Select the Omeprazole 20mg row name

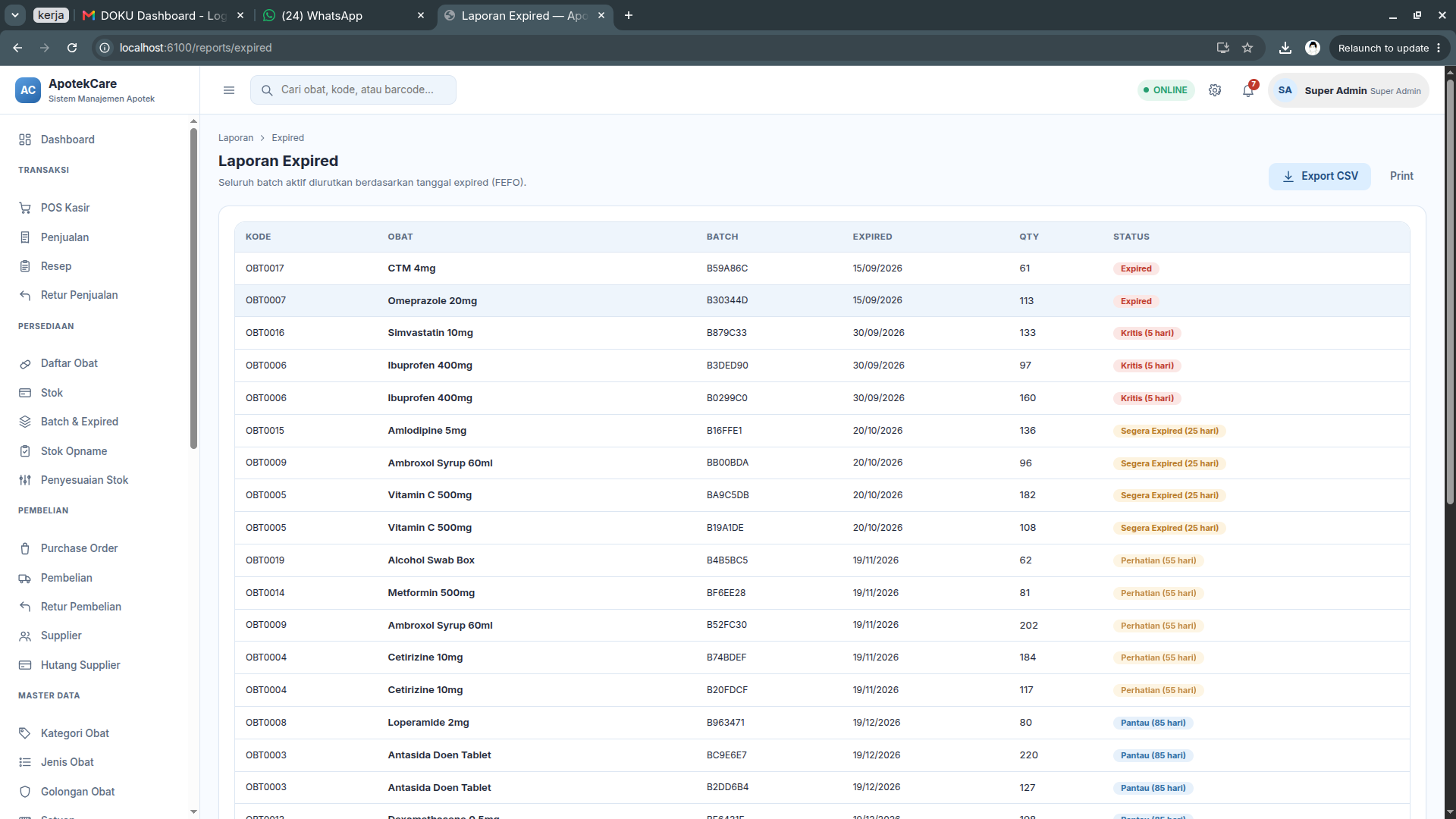click(432, 301)
